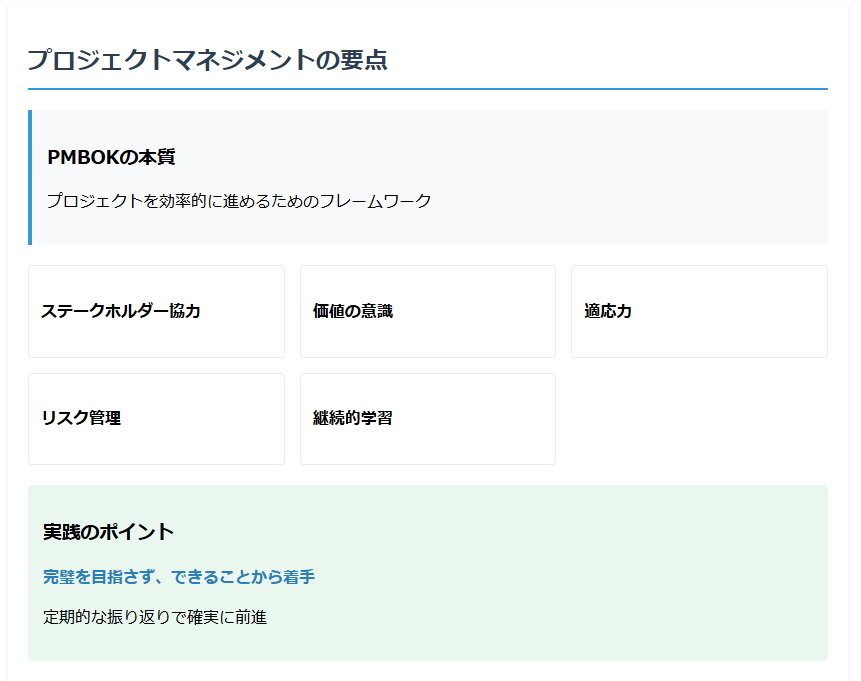Select the text 定期的な振り返りで確実に前進

(155, 617)
